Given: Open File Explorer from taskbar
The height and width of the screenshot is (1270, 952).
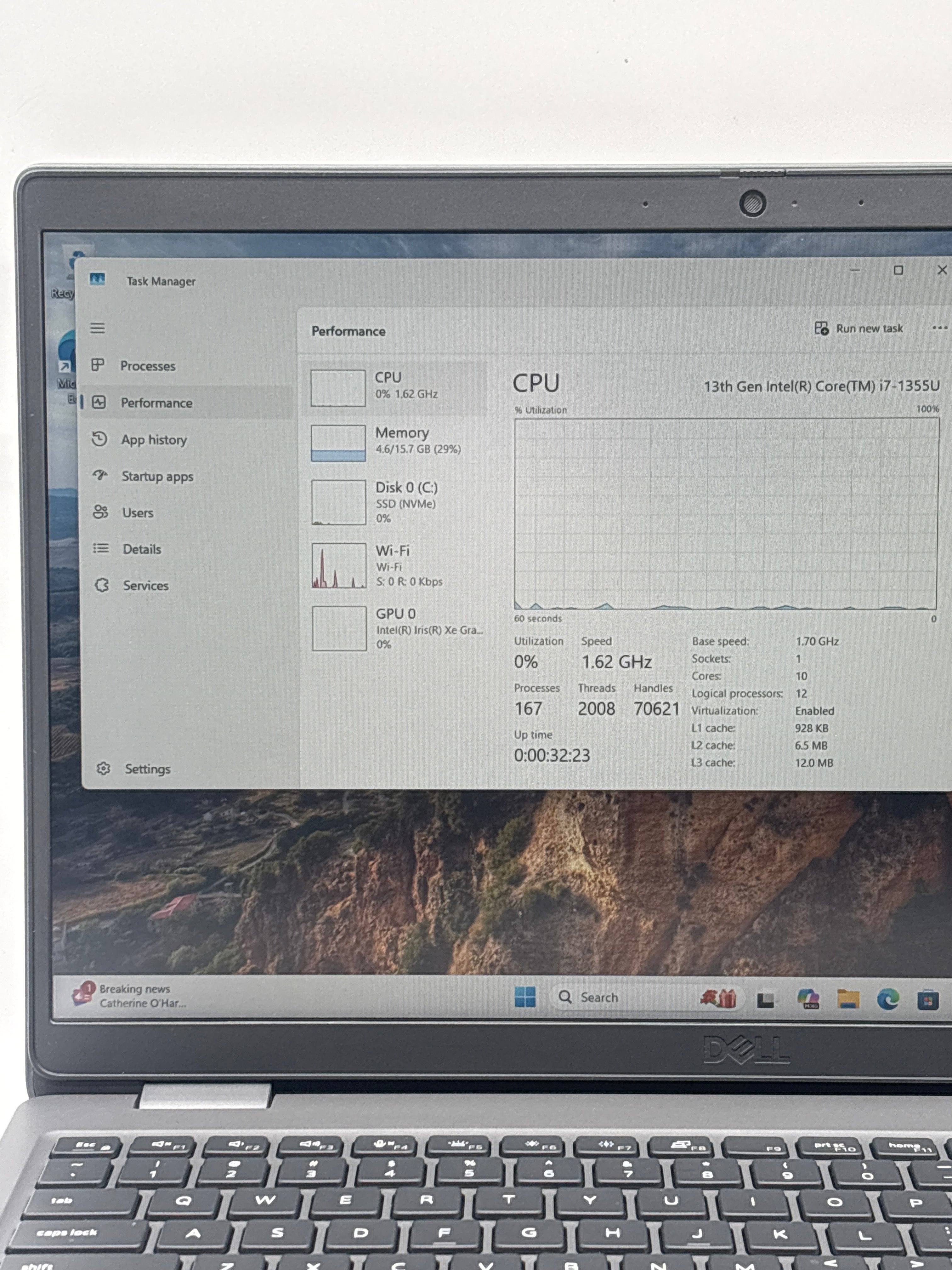Looking at the screenshot, I should pos(847,999).
